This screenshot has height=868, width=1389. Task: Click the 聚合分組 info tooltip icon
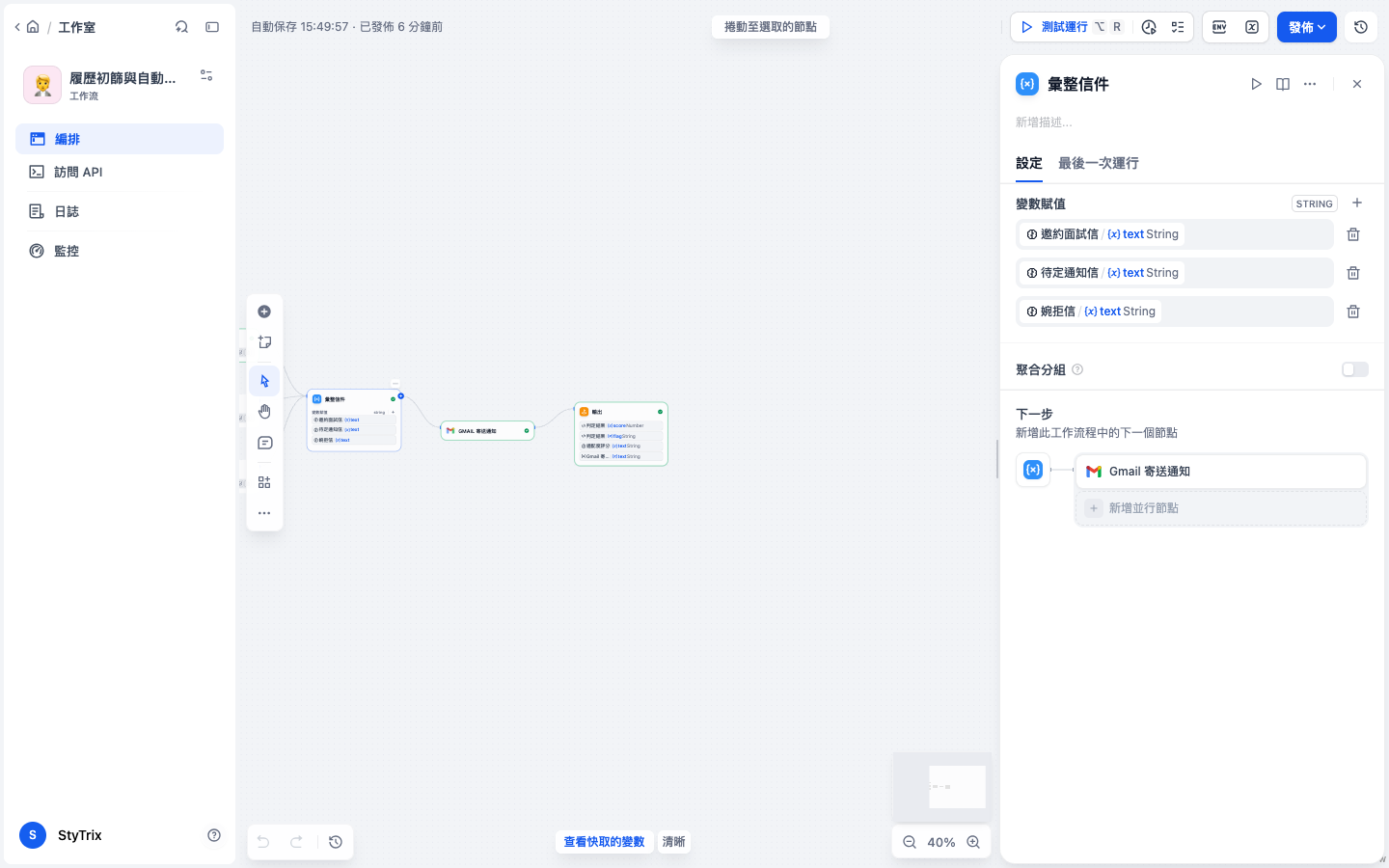coord(1077,369)
